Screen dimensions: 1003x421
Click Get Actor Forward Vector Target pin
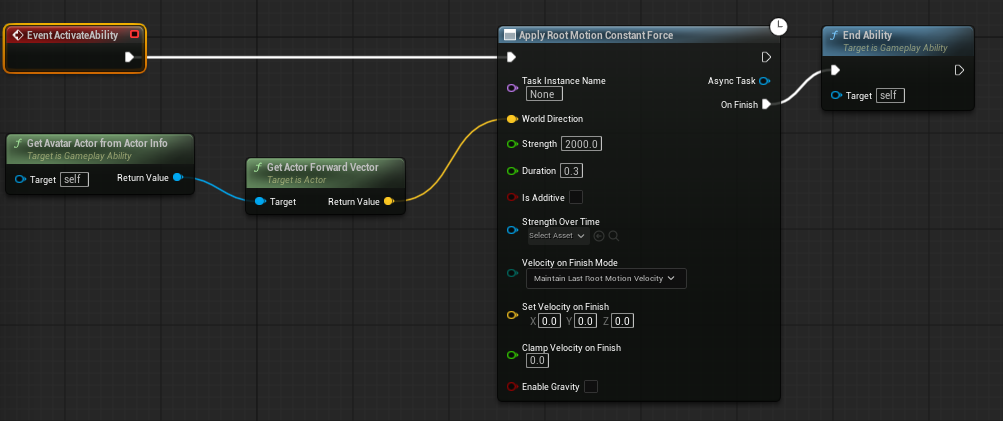click(260, 202)
